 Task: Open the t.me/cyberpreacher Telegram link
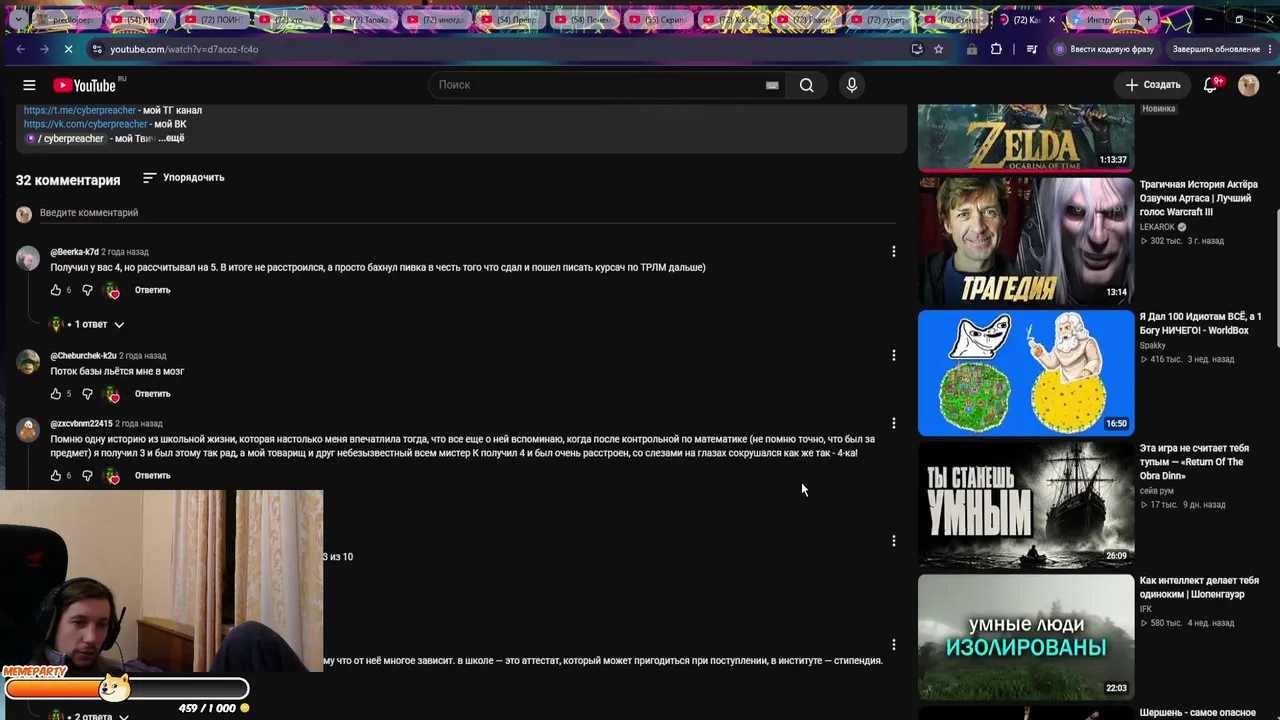click(x=80, y=110)
